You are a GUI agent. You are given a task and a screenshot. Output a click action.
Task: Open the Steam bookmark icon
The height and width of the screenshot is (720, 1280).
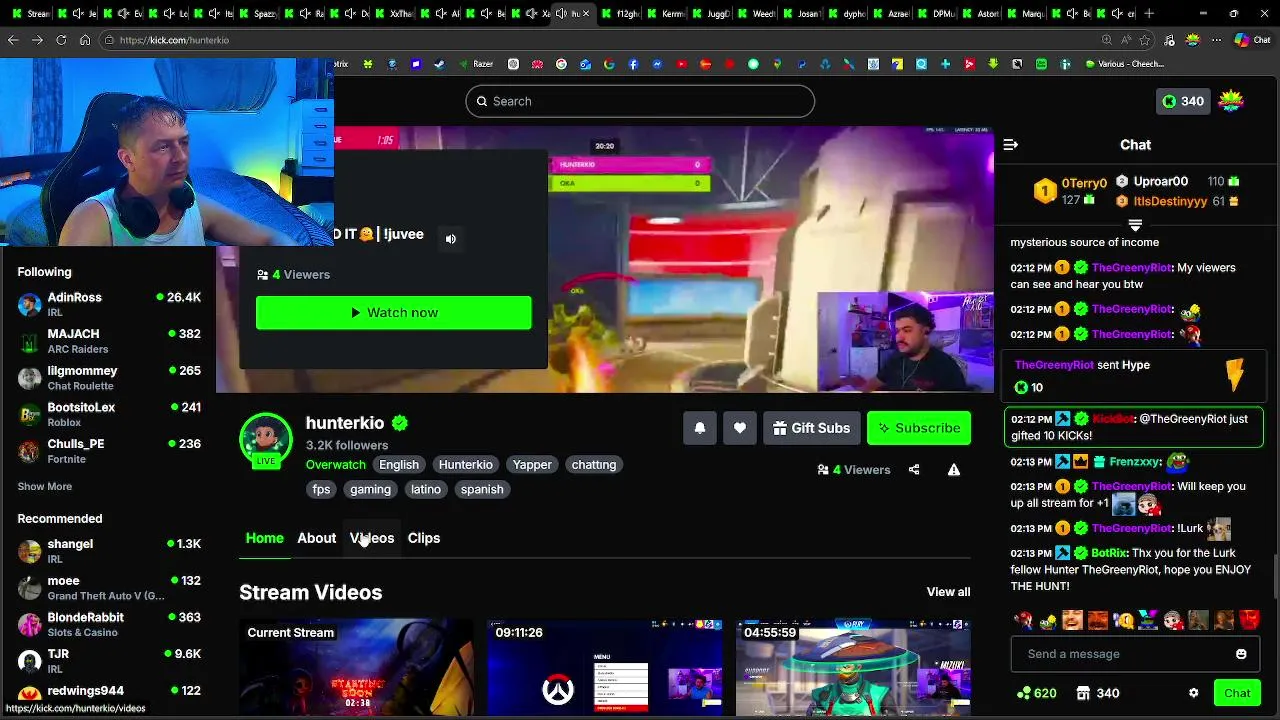click(439, 64)
